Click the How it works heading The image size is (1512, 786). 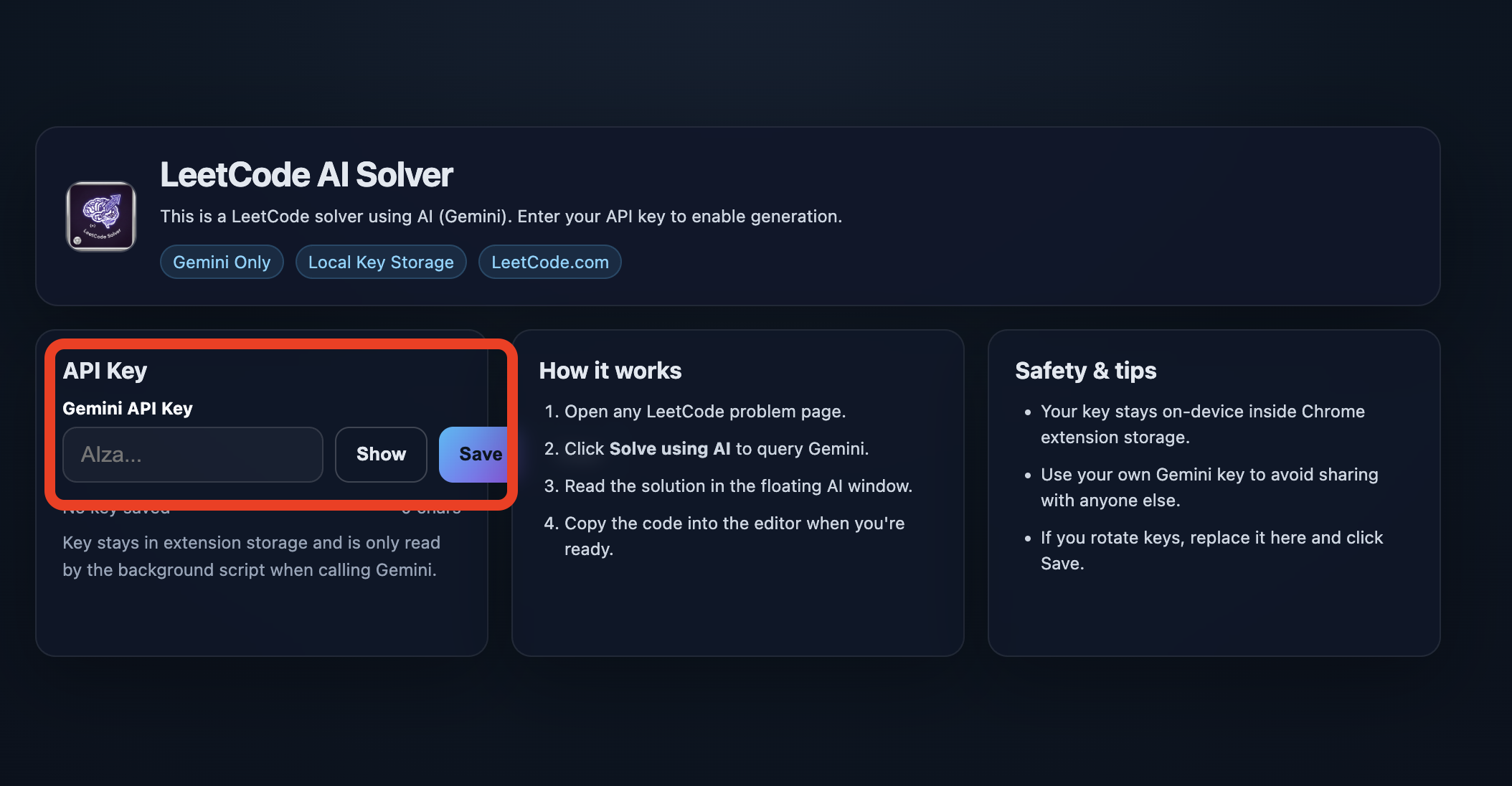[610, 371]
